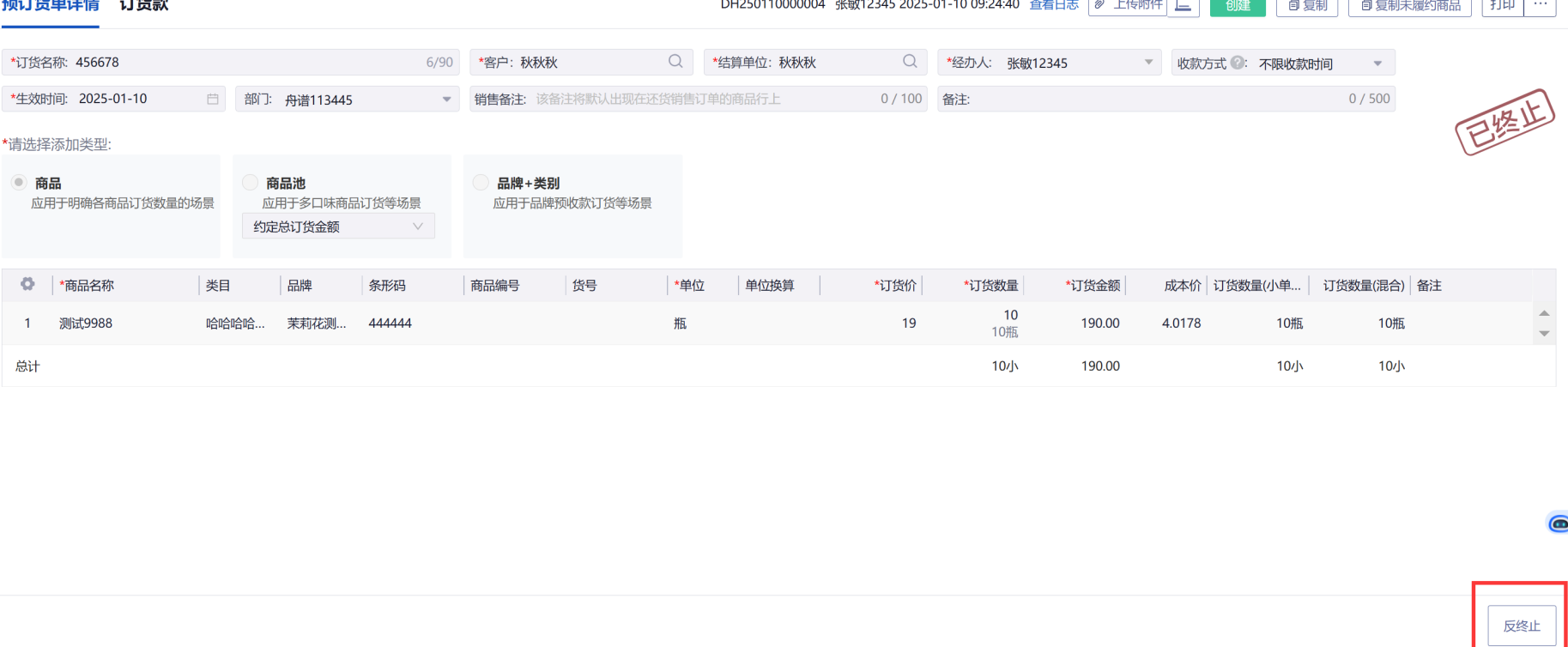
Task: Select the 品牌+类别 radio option
Action: click(481, 183)
